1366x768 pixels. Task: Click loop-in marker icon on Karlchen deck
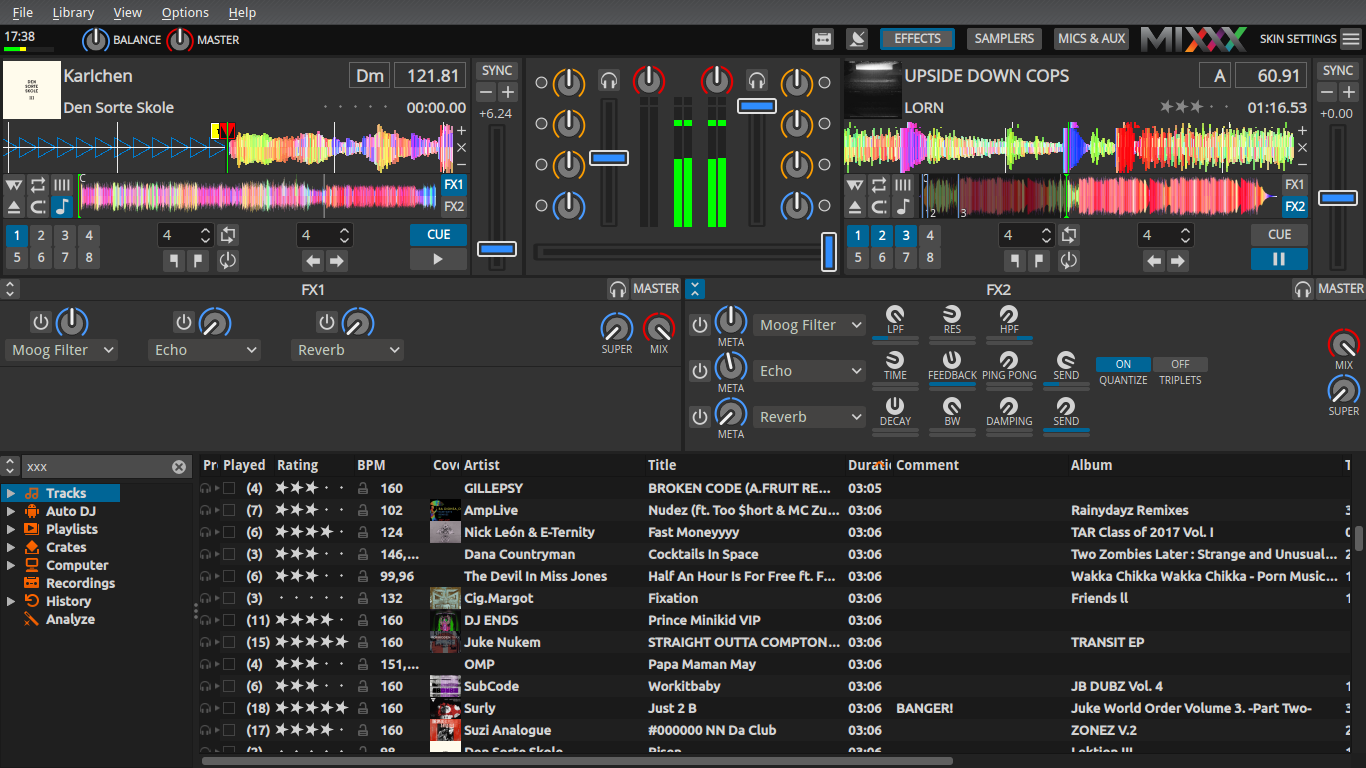coord(174,261)
